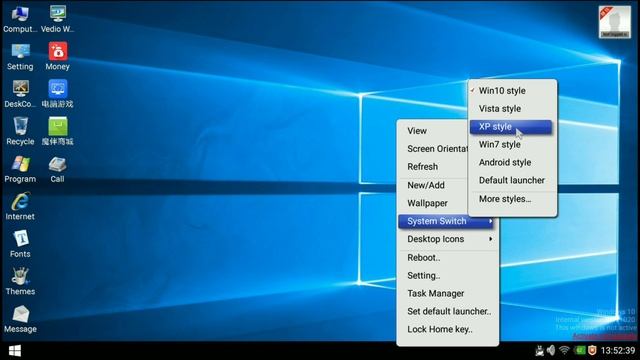Open the Recycle bin icon
Image resolution: width=640 pixels, height=360 pixels.
click(x=20, y=131)
